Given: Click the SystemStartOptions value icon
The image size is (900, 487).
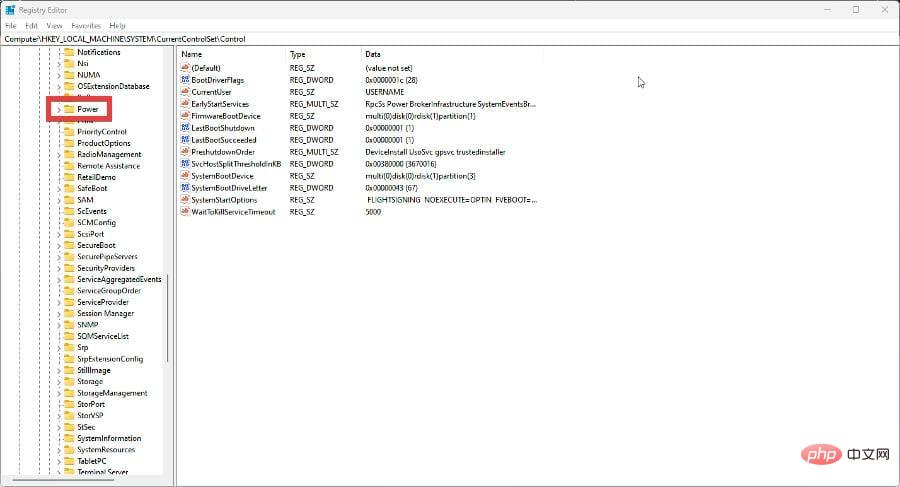Looking at the screenshot, I should pyautogui.click(x=185, y=200).
